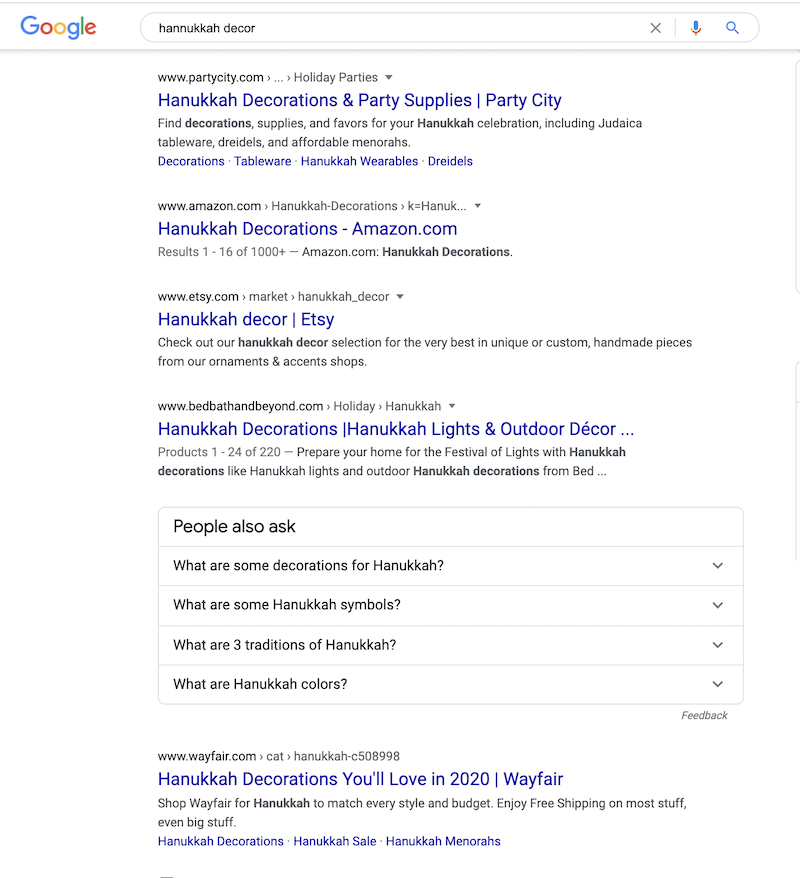
Task: Click the Feedback link below People also ask
Action: tap(705, 715)
